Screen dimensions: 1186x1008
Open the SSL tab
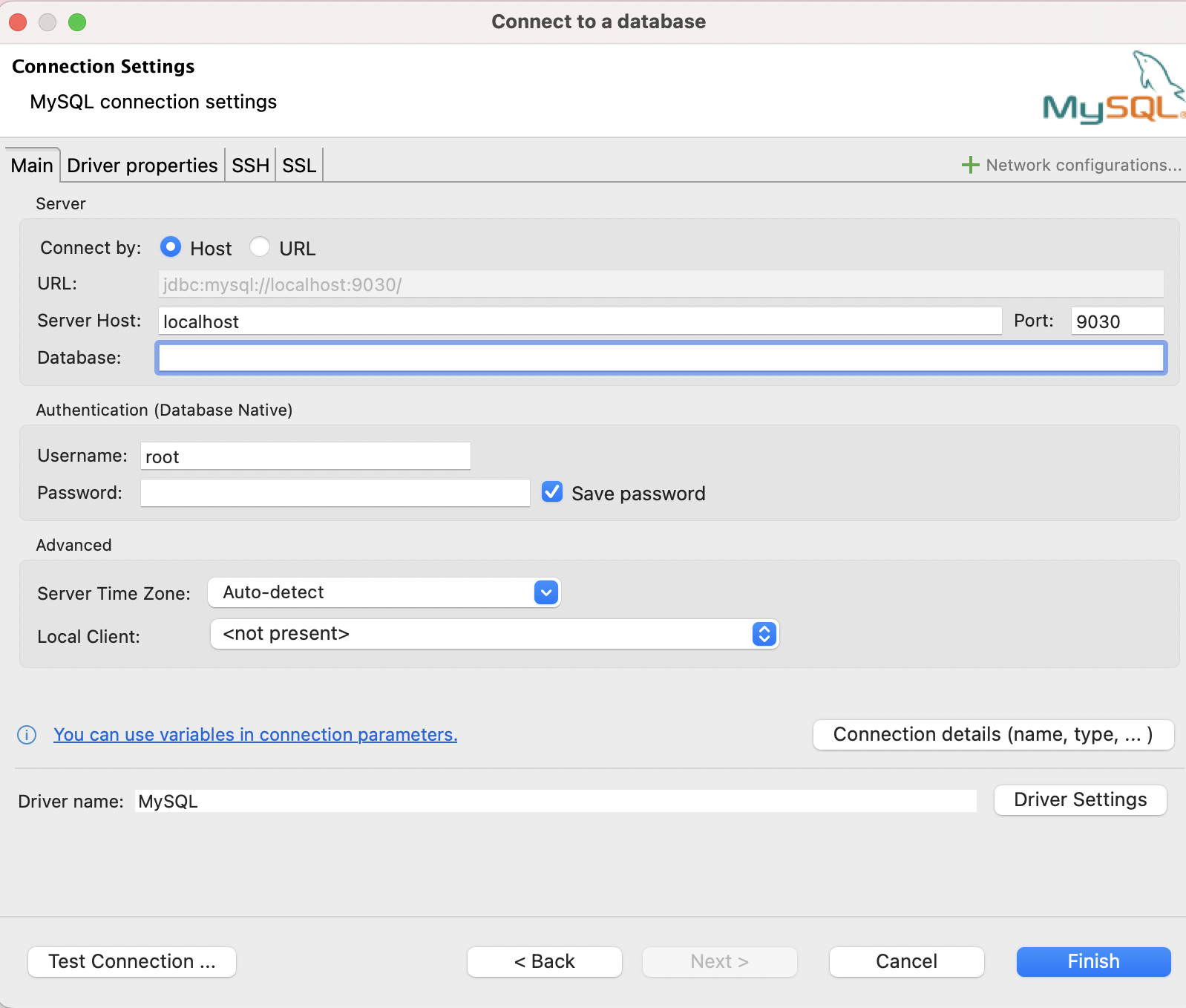pyautogui.click(x=299, y=165)
